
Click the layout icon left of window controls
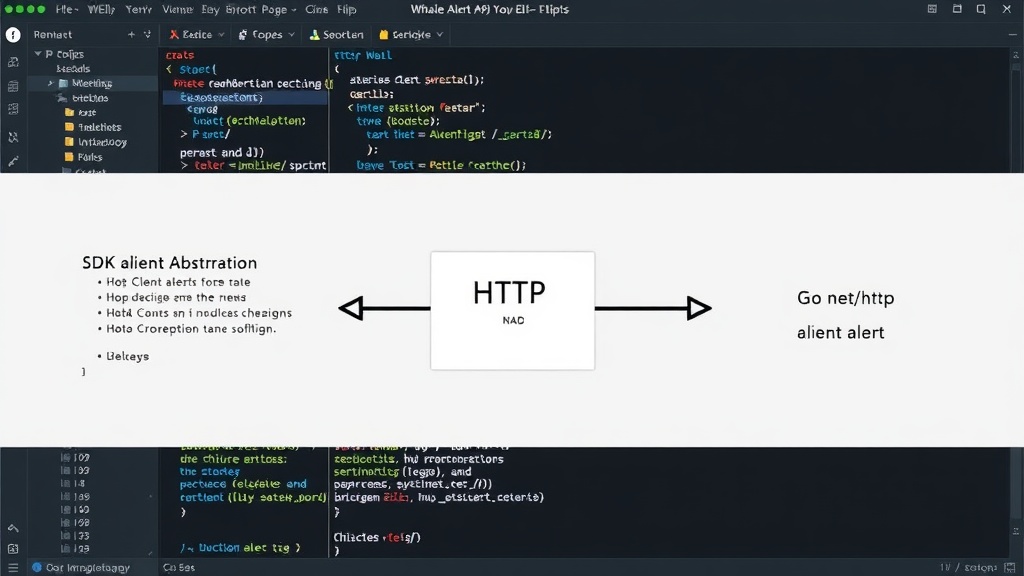(x=932, y=9)
